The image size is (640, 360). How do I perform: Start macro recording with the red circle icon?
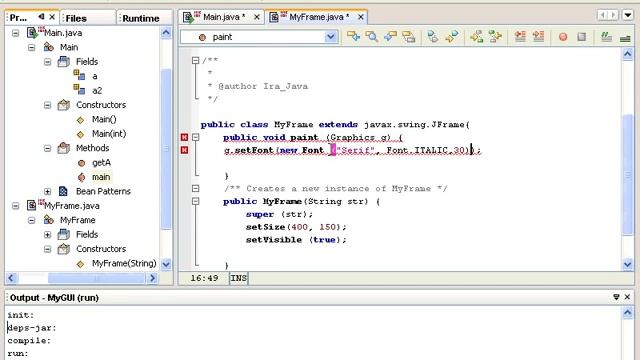563,37
